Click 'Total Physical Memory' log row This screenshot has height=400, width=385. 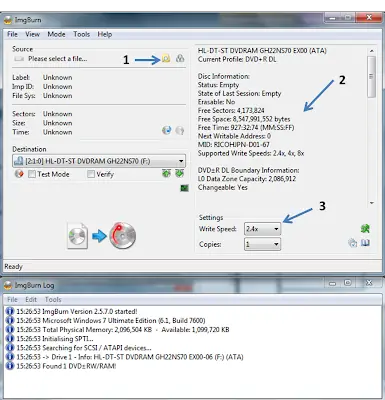click(x=123, y=330)
